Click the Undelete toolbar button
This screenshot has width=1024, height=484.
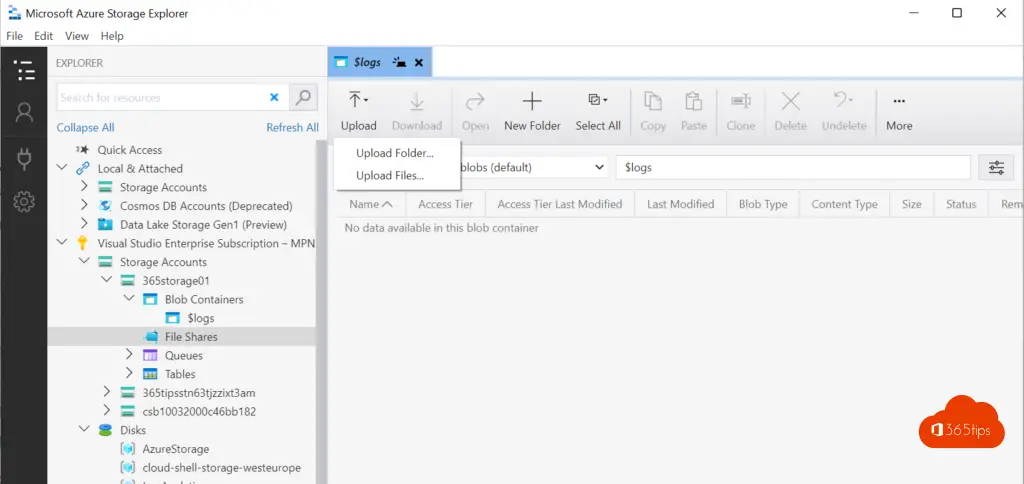pos(844,111)
